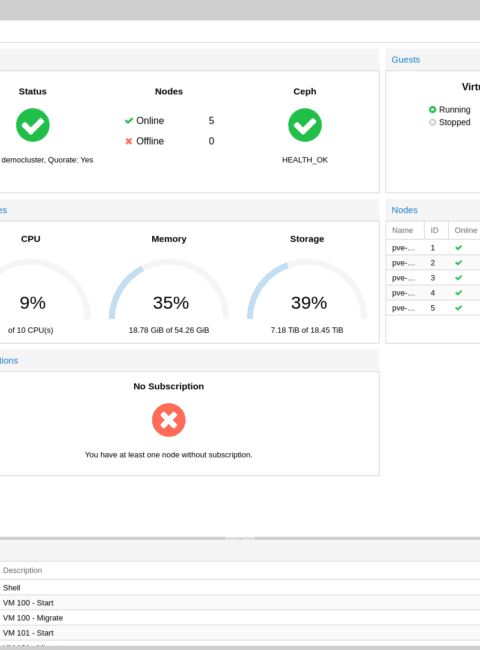
Task: Click the Online nodes count 5
Action: [x=211, y=121]
